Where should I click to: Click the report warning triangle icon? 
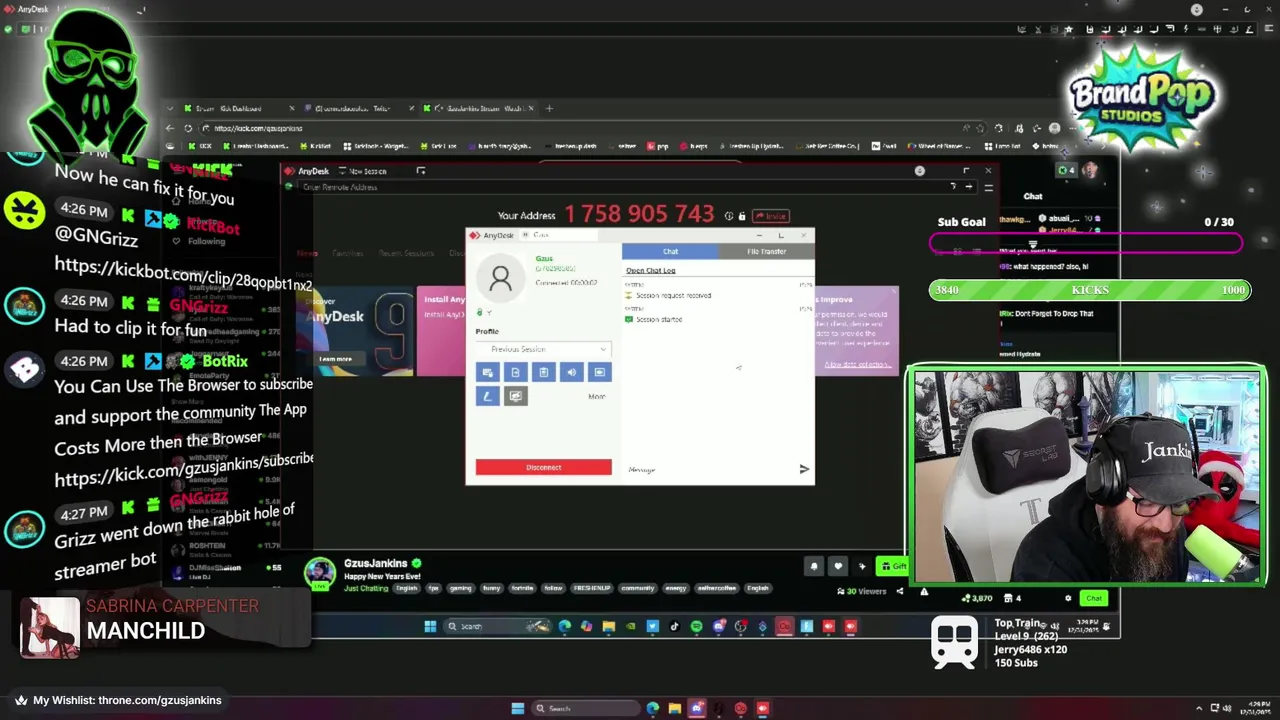click(x=924, y=591)
